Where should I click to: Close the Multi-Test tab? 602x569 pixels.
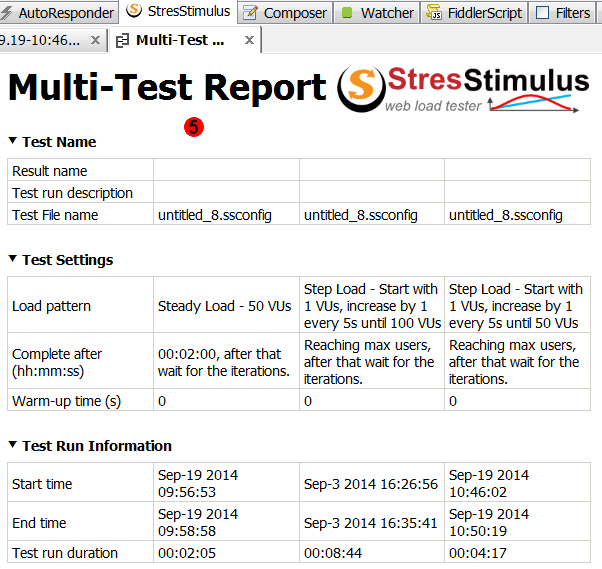pyautogui.click(x=250, y=40)
